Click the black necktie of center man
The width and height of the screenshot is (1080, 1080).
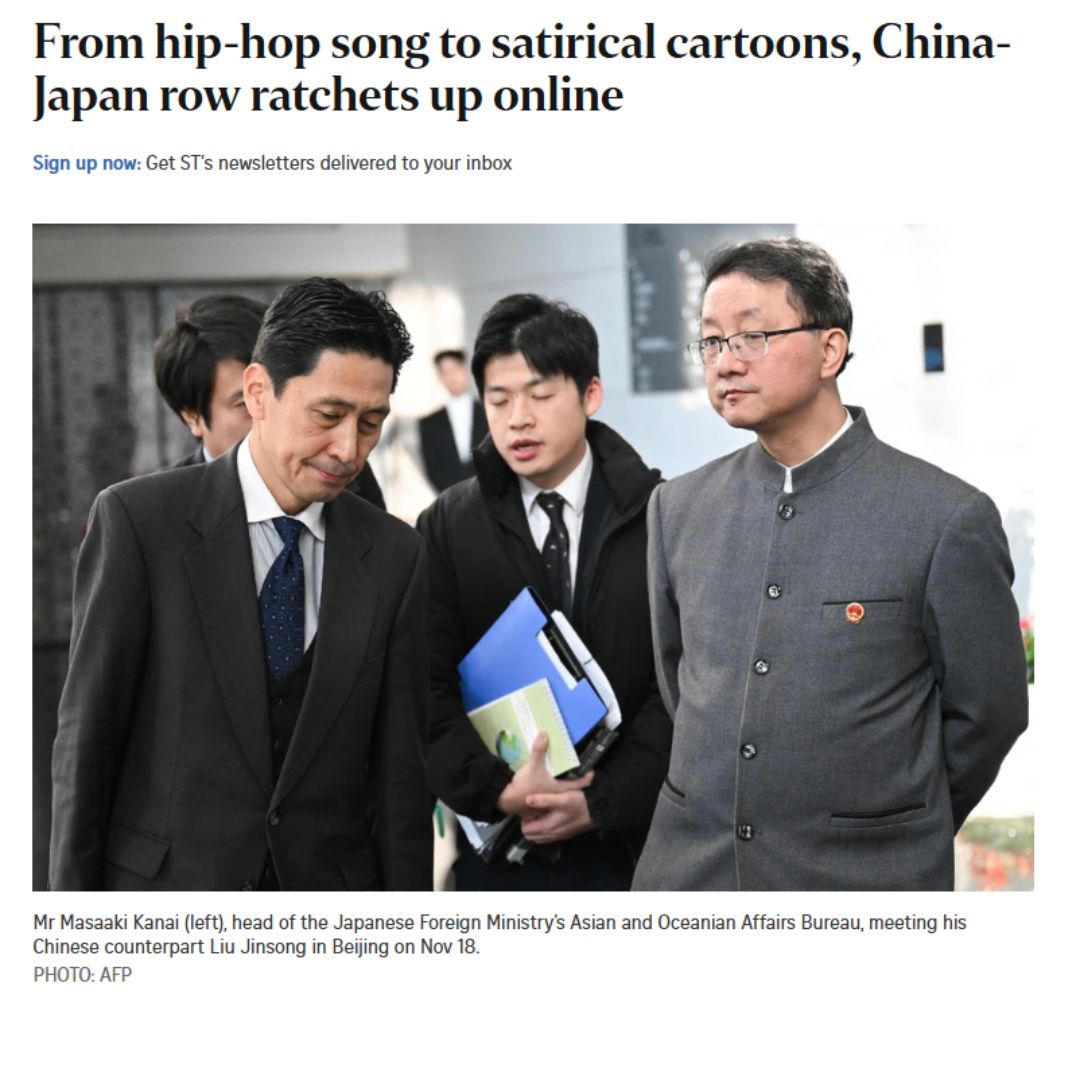coord(555,546)
